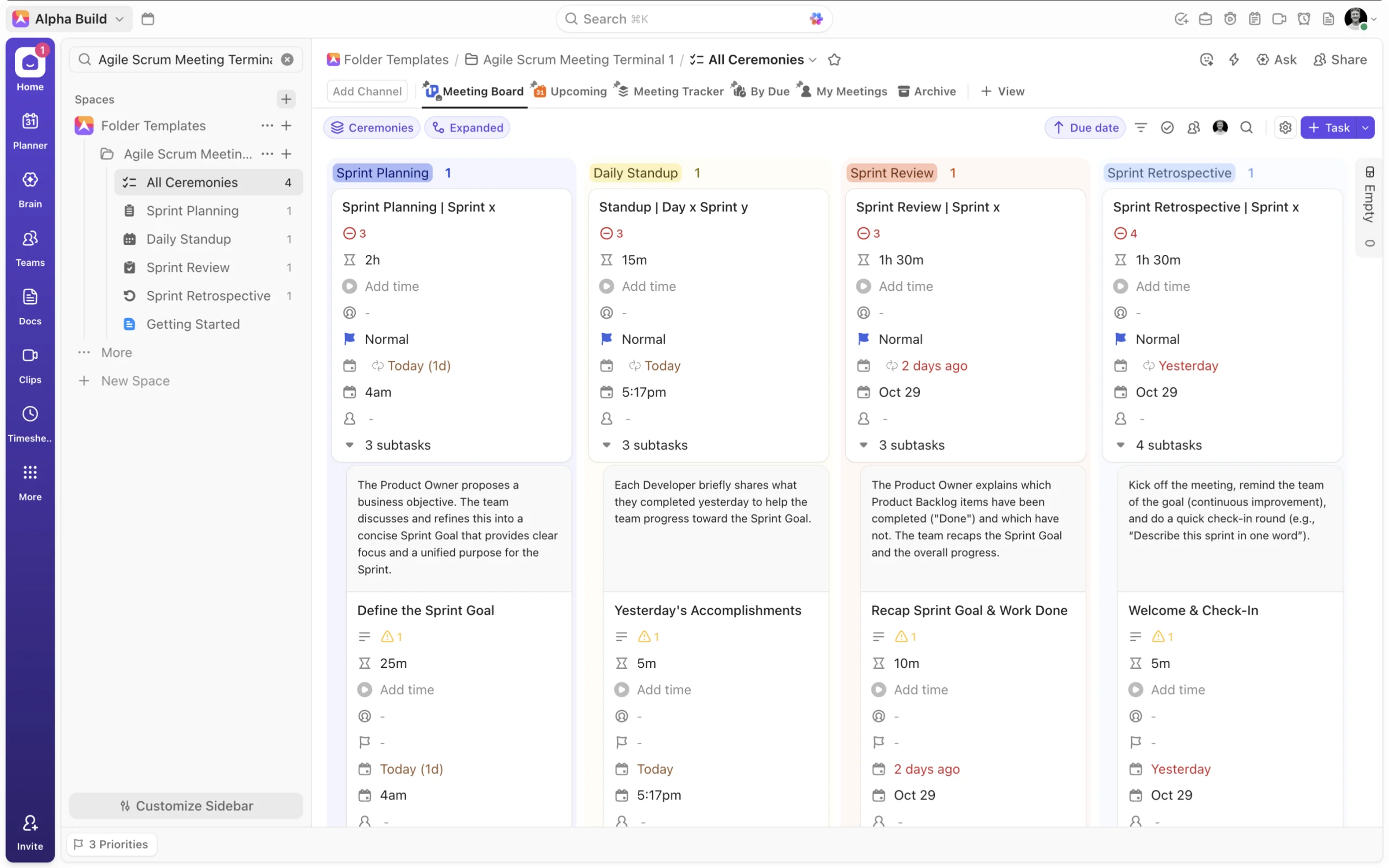The height and width of the screenshot is (868, 1389).
Task: Open the Brain AI sidebar item
Action: [x=30, y=189]
